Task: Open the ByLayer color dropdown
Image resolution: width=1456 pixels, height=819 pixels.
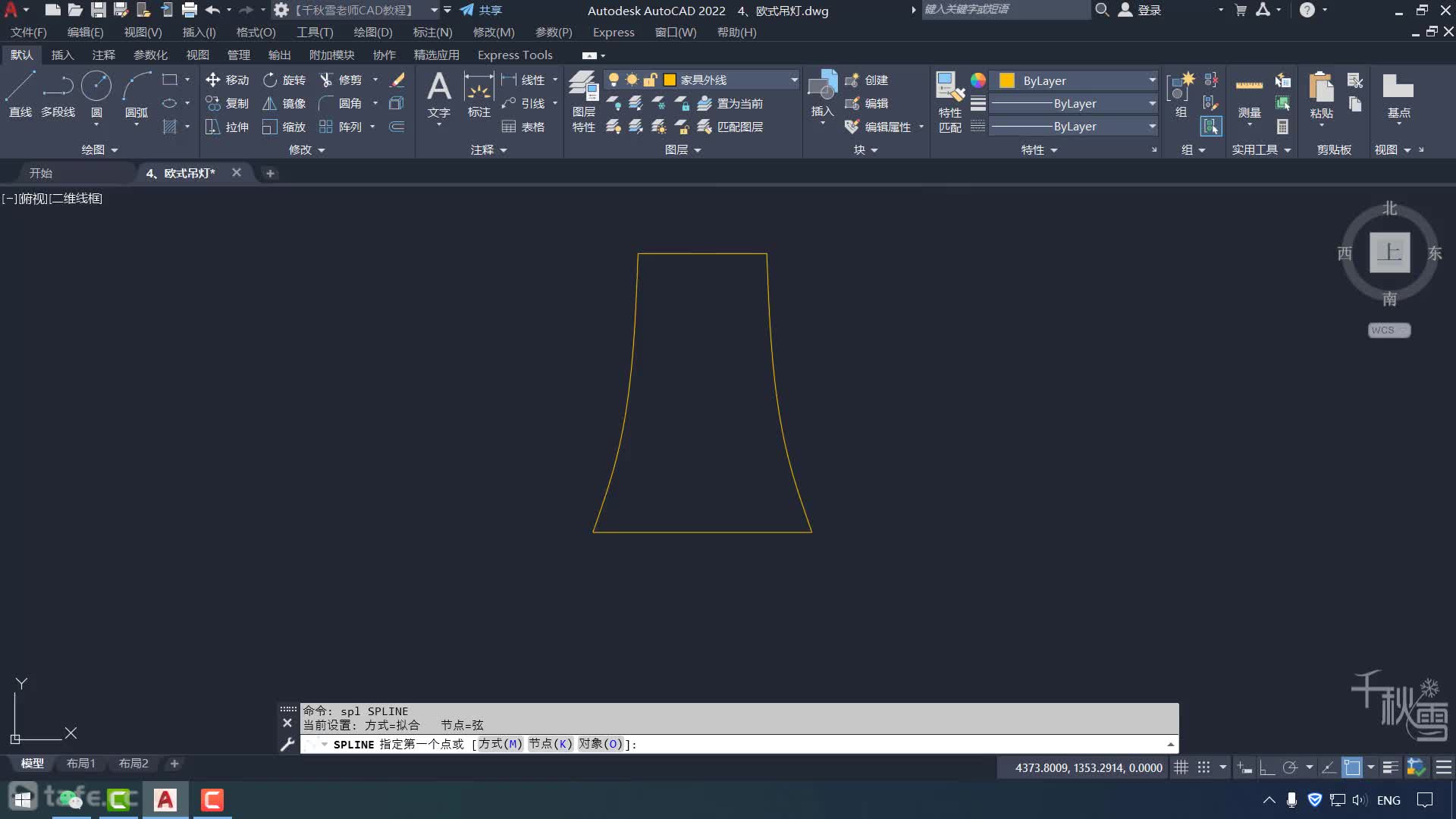Action: click(x=1152, y=80)
